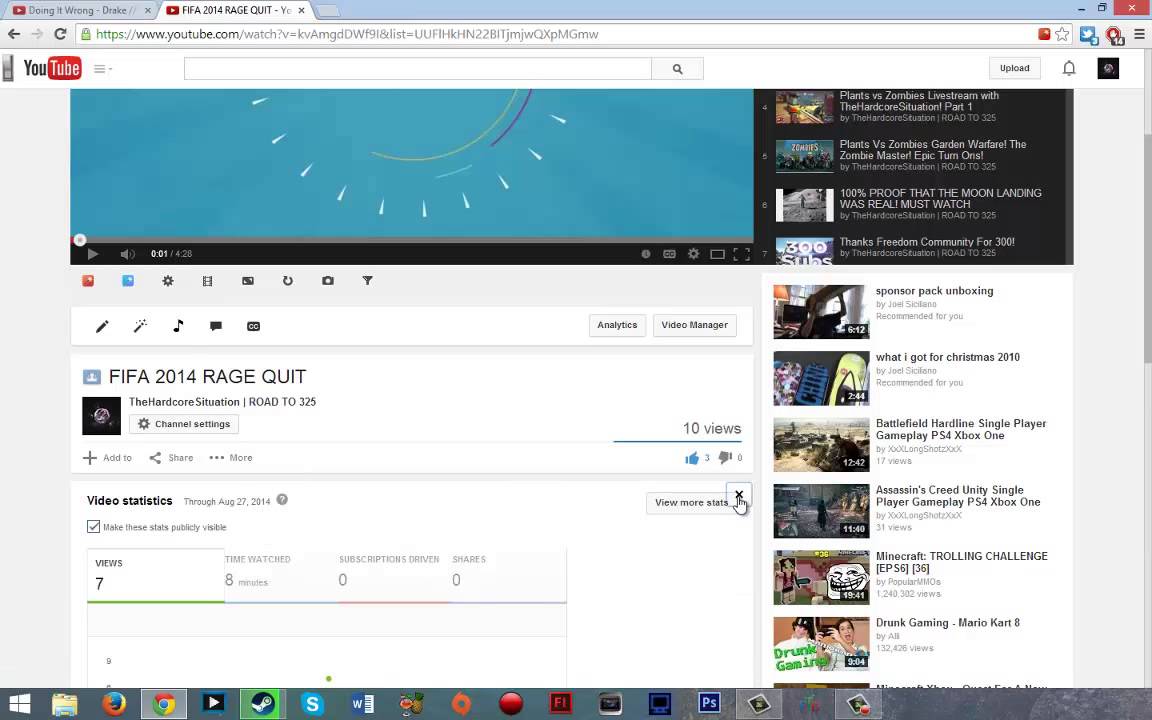Like the video with thumbs up
Image resolution: width=1152 pixels, height=720 pixels.
[x=692, y=458]
